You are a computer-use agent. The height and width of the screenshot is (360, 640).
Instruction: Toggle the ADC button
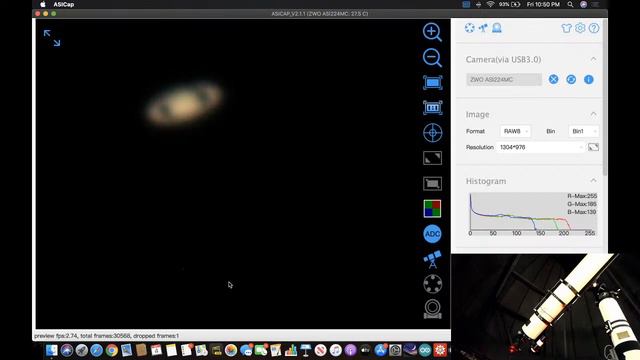(x=432, y=234)
